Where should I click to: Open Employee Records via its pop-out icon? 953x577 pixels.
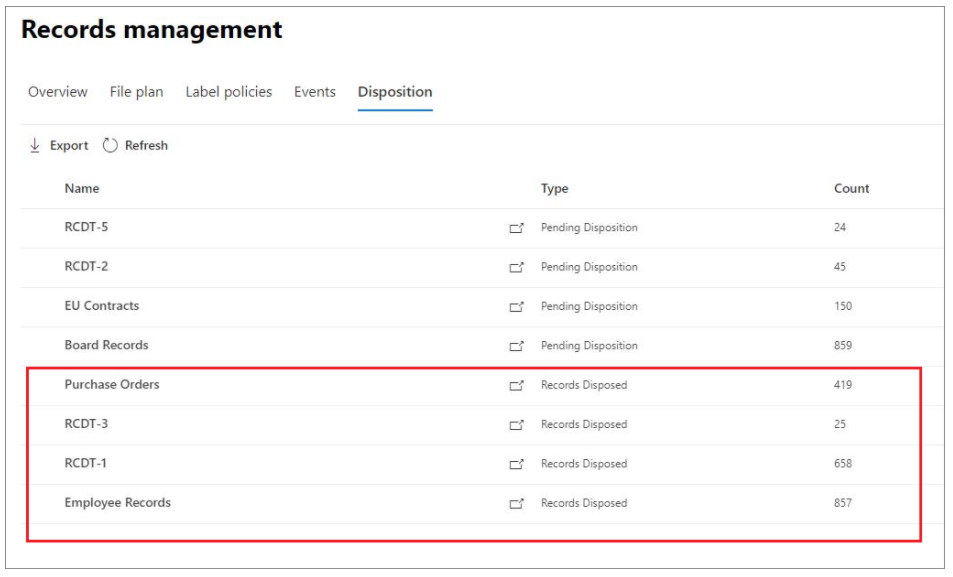(x=519, y=503)
